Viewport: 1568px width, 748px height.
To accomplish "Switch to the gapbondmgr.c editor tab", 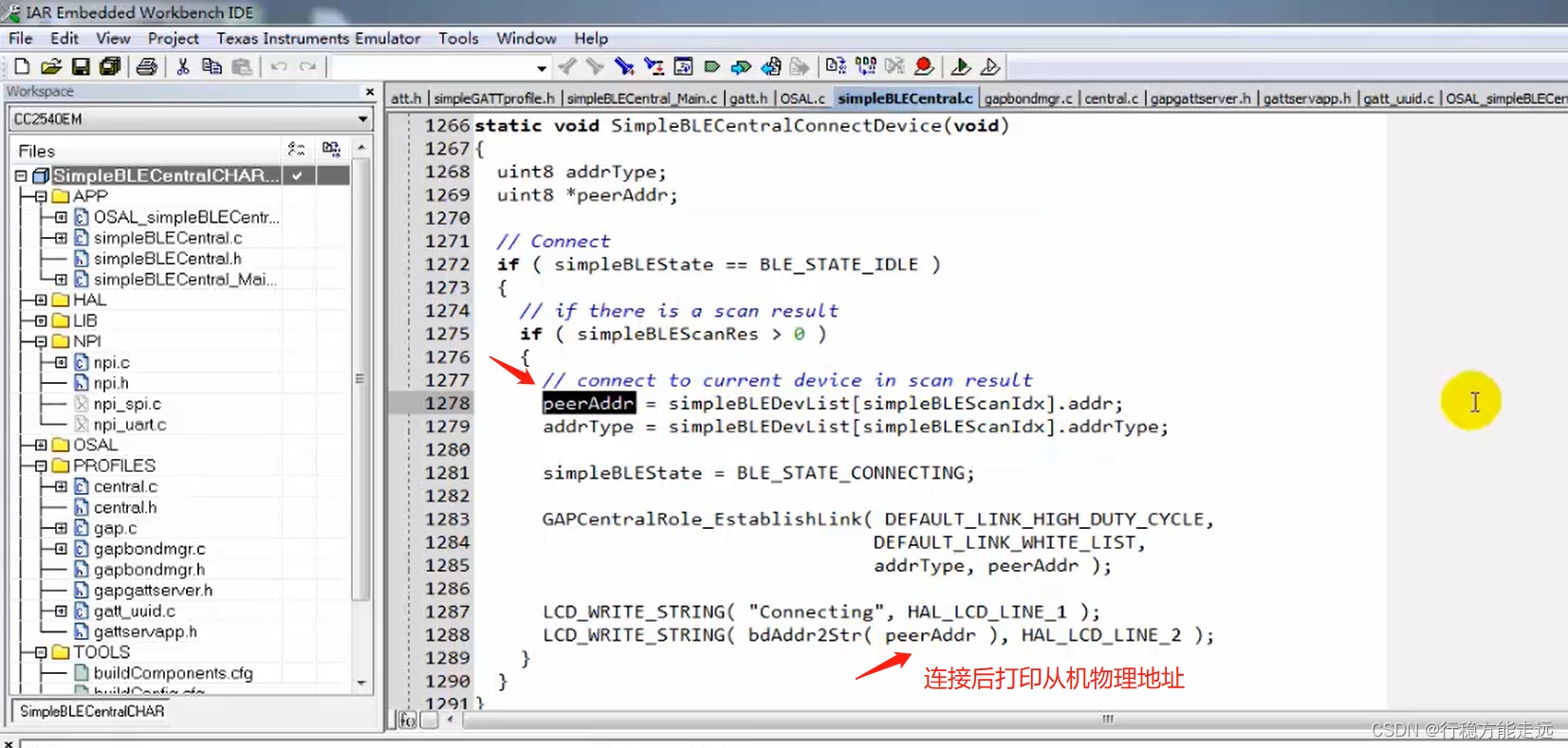I will pyautogui.click(x=1028, y=99).
